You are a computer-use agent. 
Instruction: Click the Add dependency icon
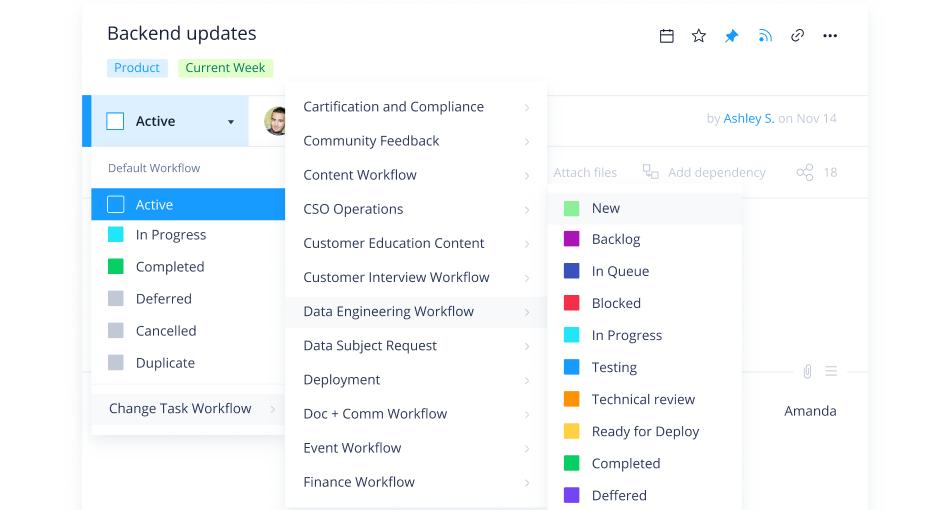tap(651, 172)
